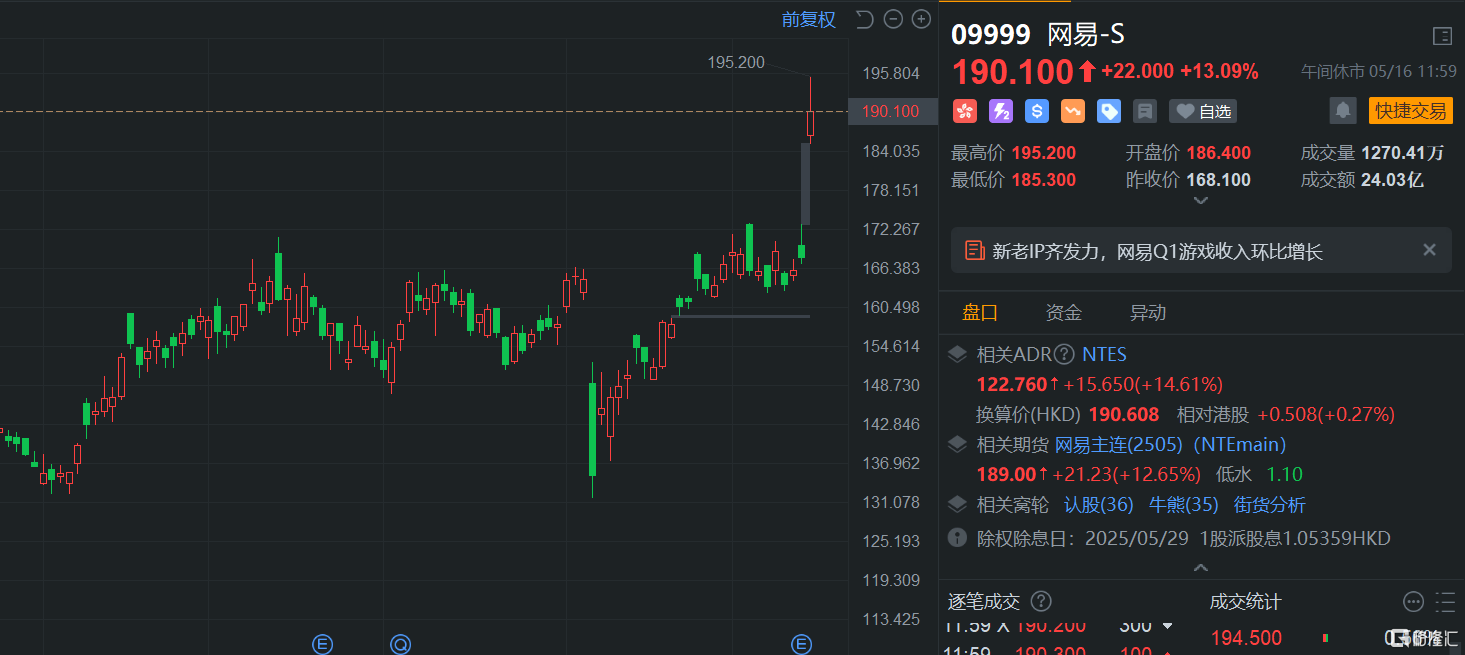Screen dimensions: 1465x655
Task: Add 网易-S to 自选 watchlist
Action: 1203,111
